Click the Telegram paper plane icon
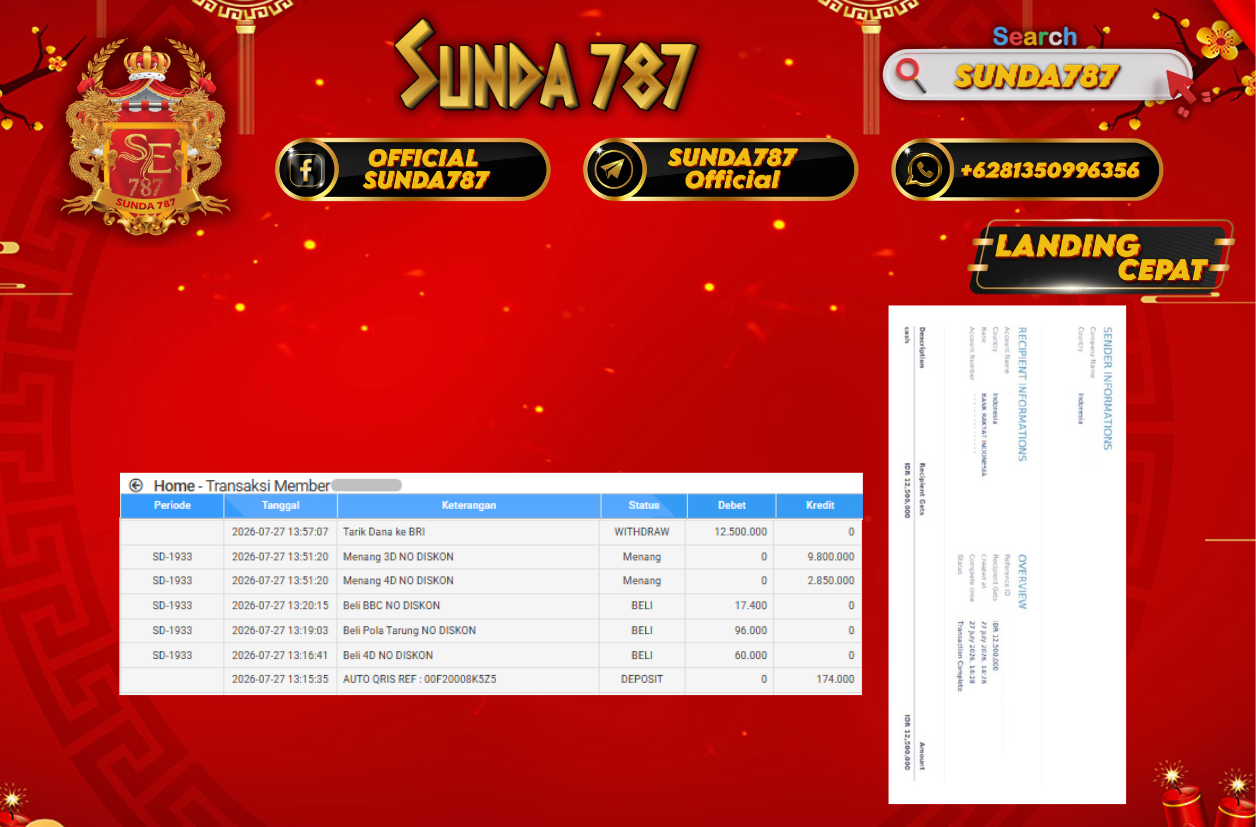Screen dimensions: 1256x827 coord(613,169)
